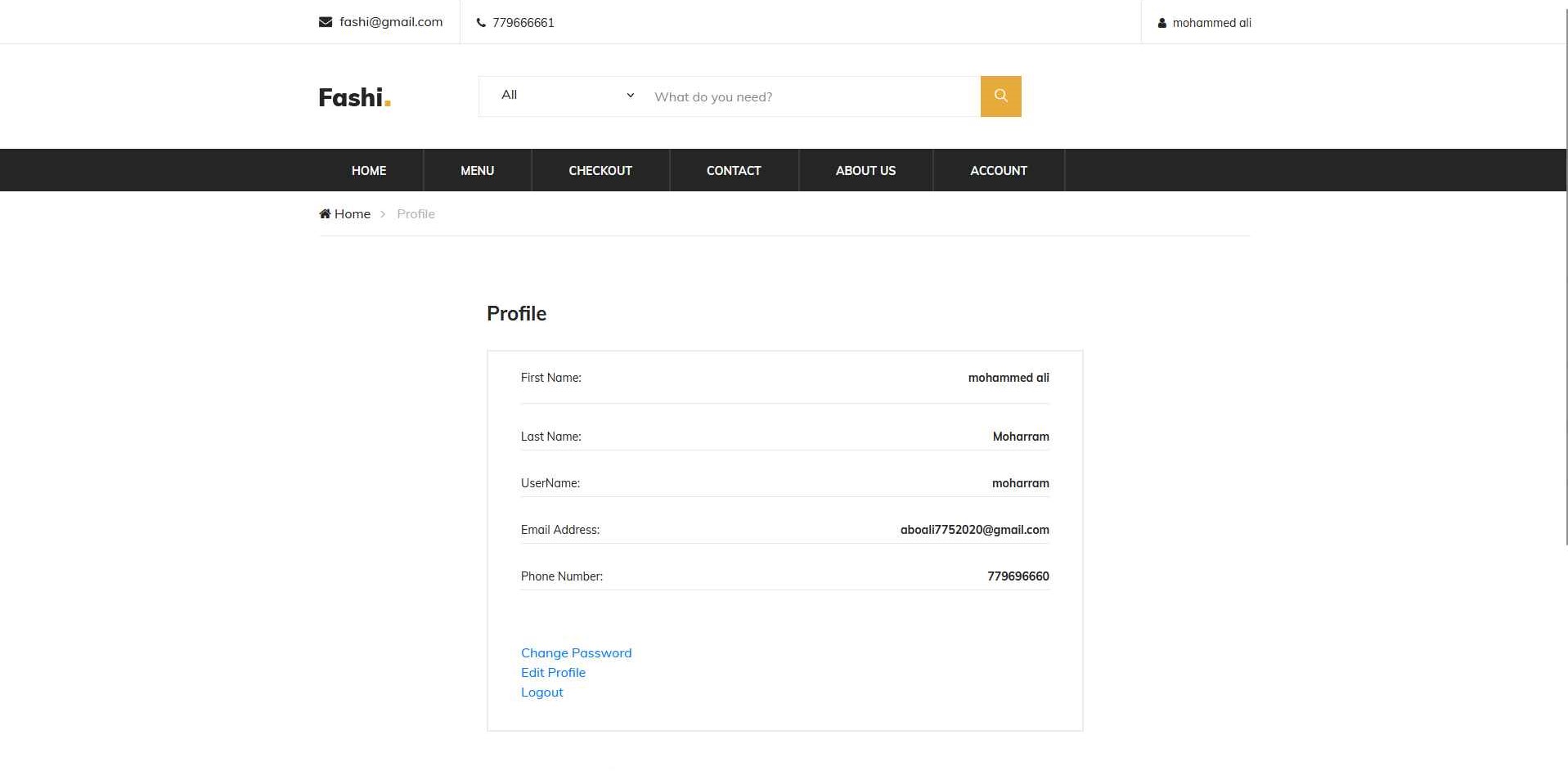
Task: Open the CHECKOUT page
Action: (600, 170)
